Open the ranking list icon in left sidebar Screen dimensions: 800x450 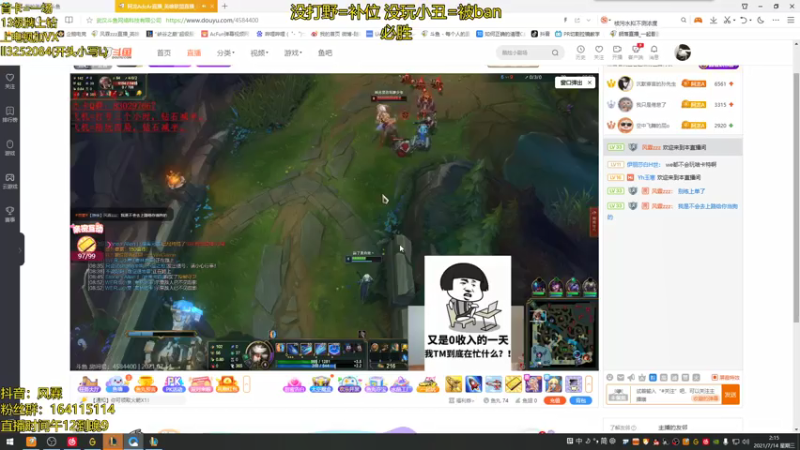(10, 114)
